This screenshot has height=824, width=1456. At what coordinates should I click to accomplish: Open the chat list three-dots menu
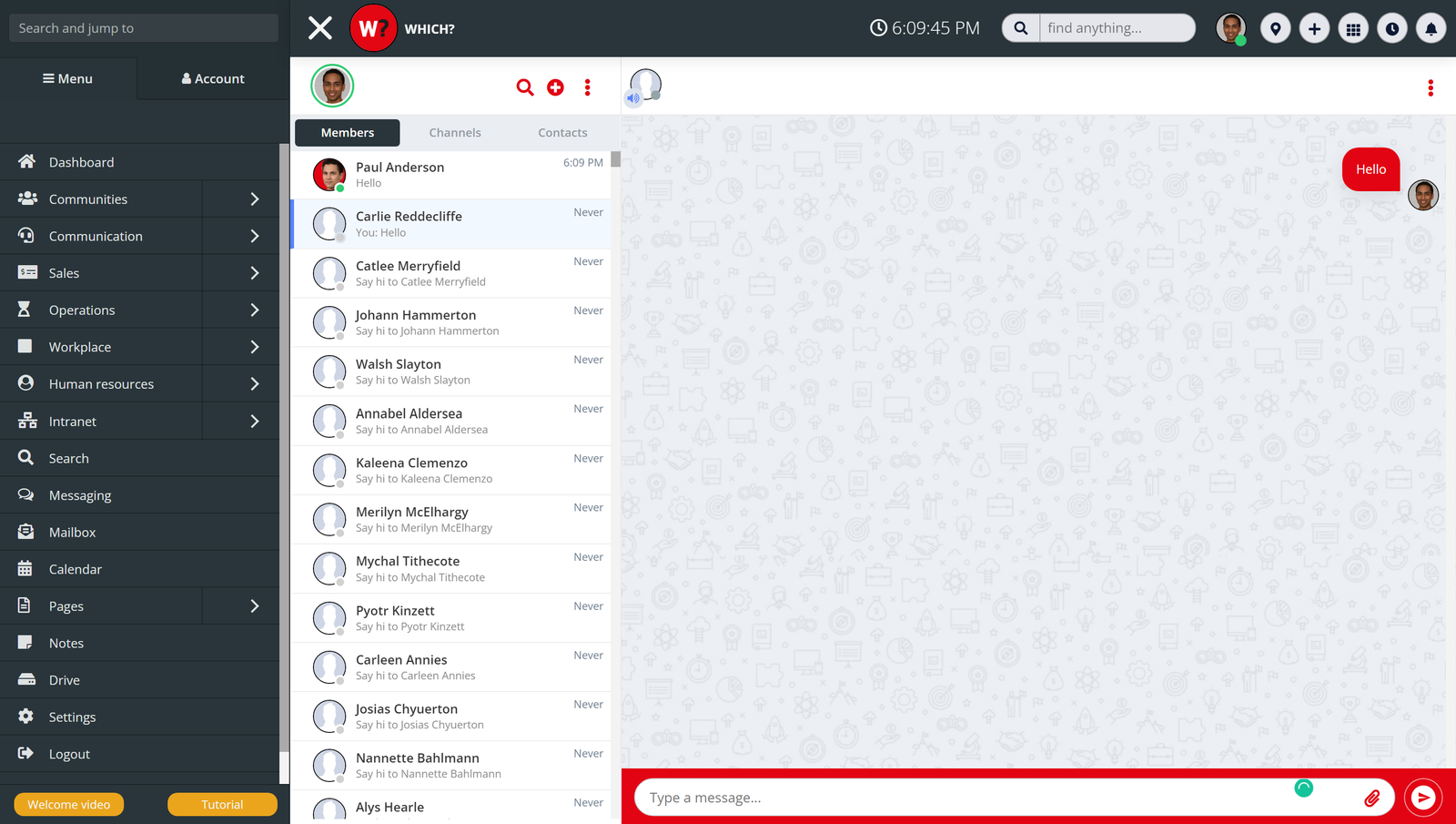pyautogui.click(x=588, y=87)
